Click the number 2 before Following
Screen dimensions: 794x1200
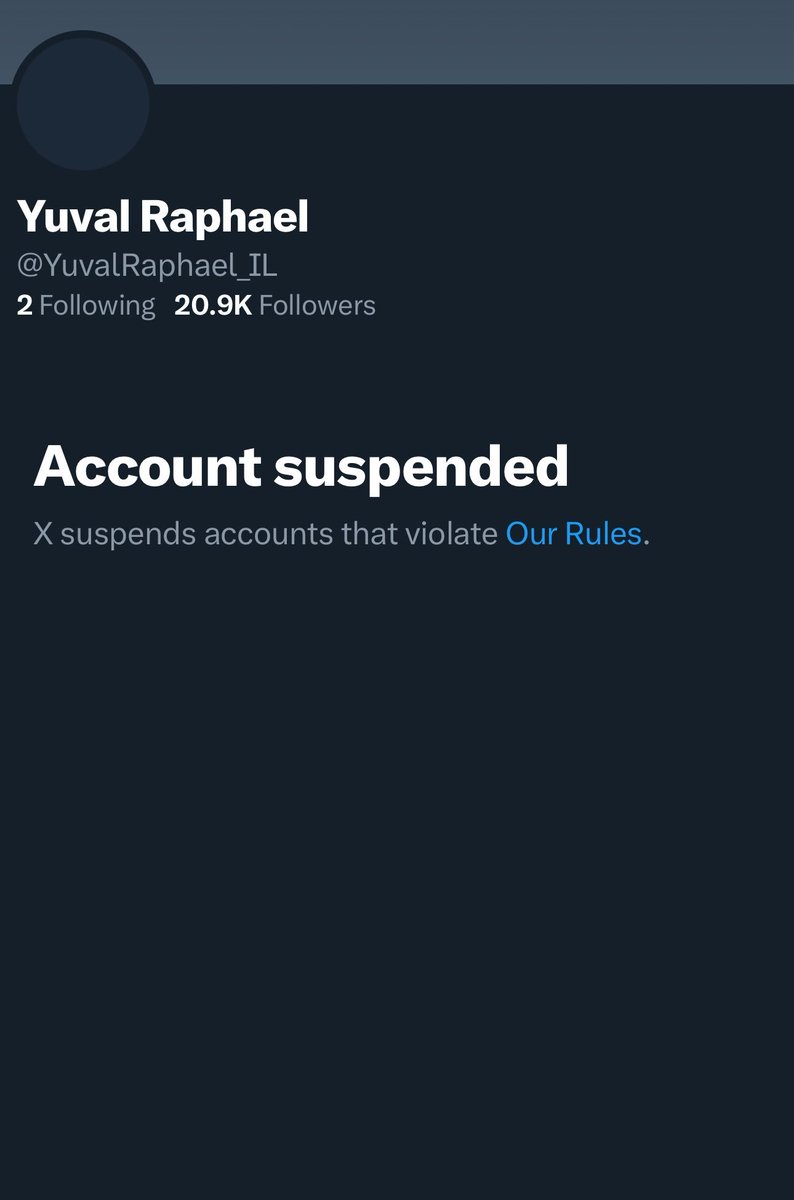pyautogui.click(x=25, y=305)
